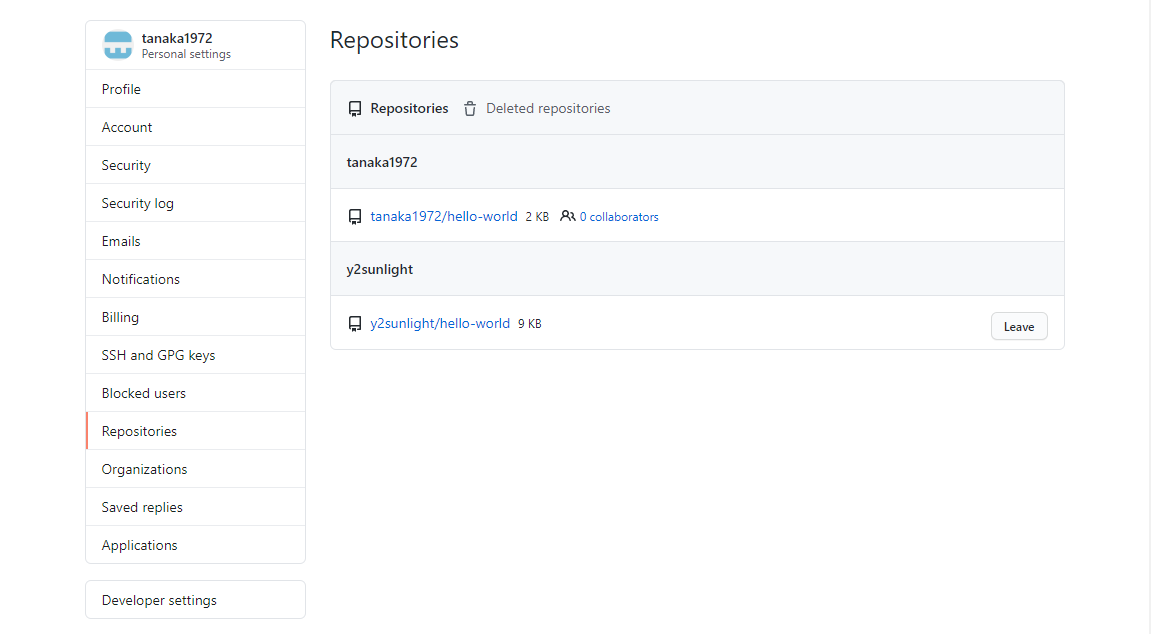
Task: Select SSH and GPG keys
Action: tap(158, 355)
